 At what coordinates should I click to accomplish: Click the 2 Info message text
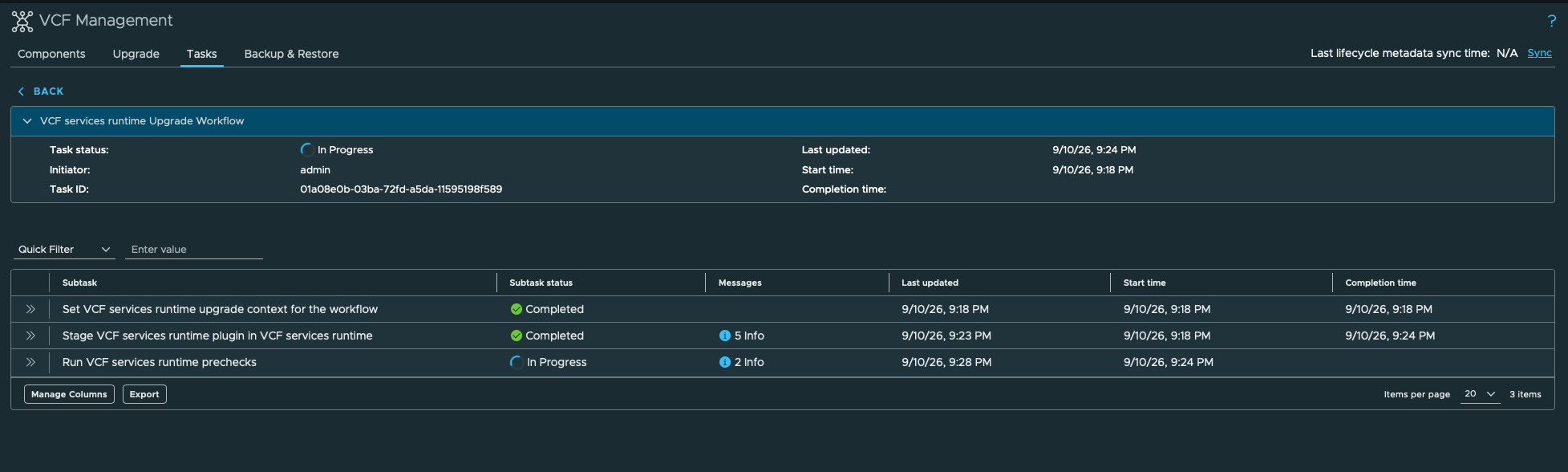point(749,362)
